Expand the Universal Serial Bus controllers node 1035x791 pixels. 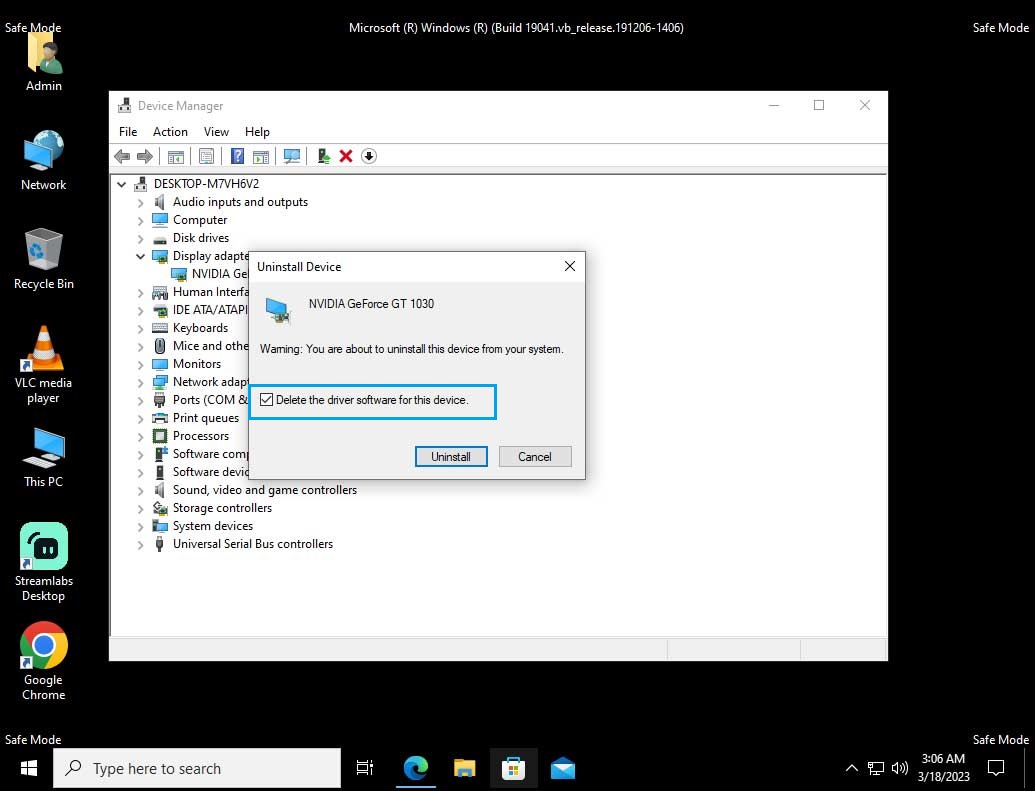[139, 544]
